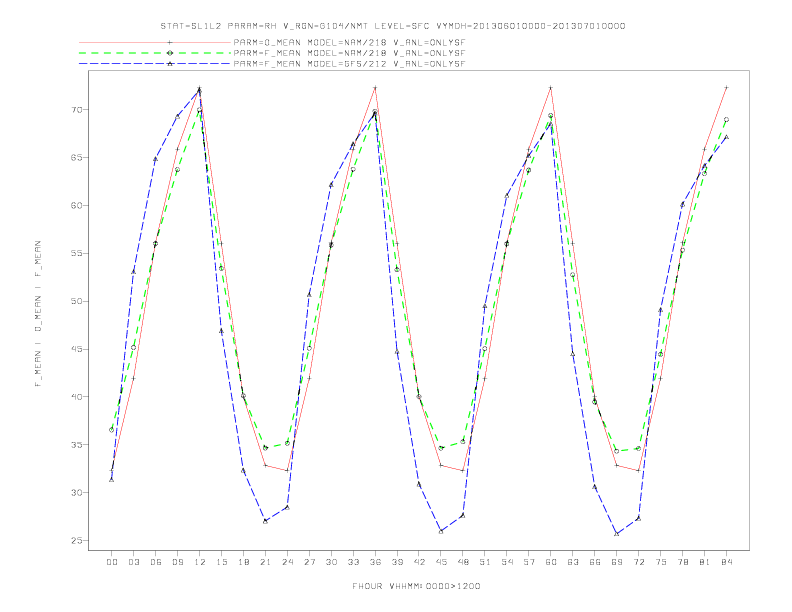The height and width of the screenshot is (612, 792).
Task: Click forecast hour tick 72
Action: click(639, 562)
